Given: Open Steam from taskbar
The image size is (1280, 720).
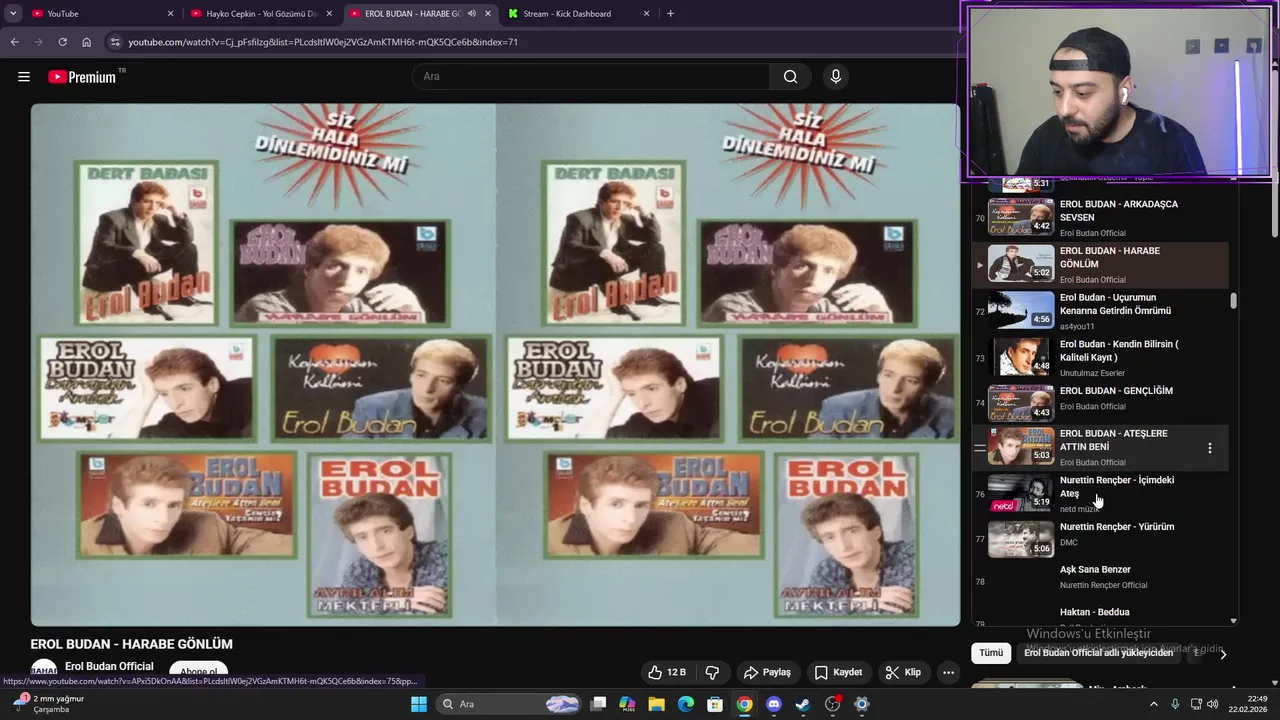Looking at the screenshot, I should tap(803, 704).
